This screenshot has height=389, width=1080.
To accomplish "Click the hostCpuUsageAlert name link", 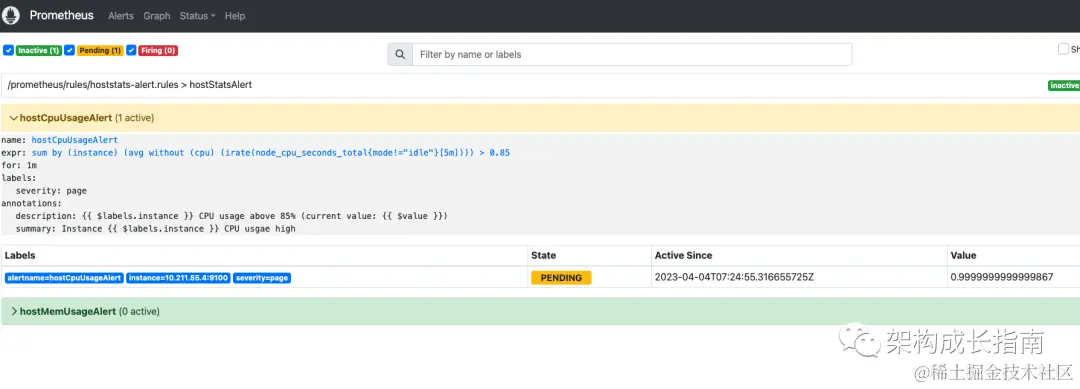I will [x=74, y=140].
